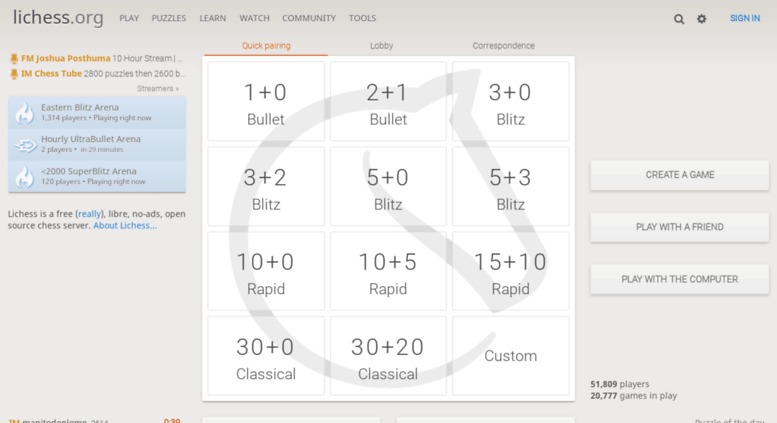Open the TOOLS menu
Image resolution: width=777 pixels, height=423 pixels.
[x=362, y=18]
